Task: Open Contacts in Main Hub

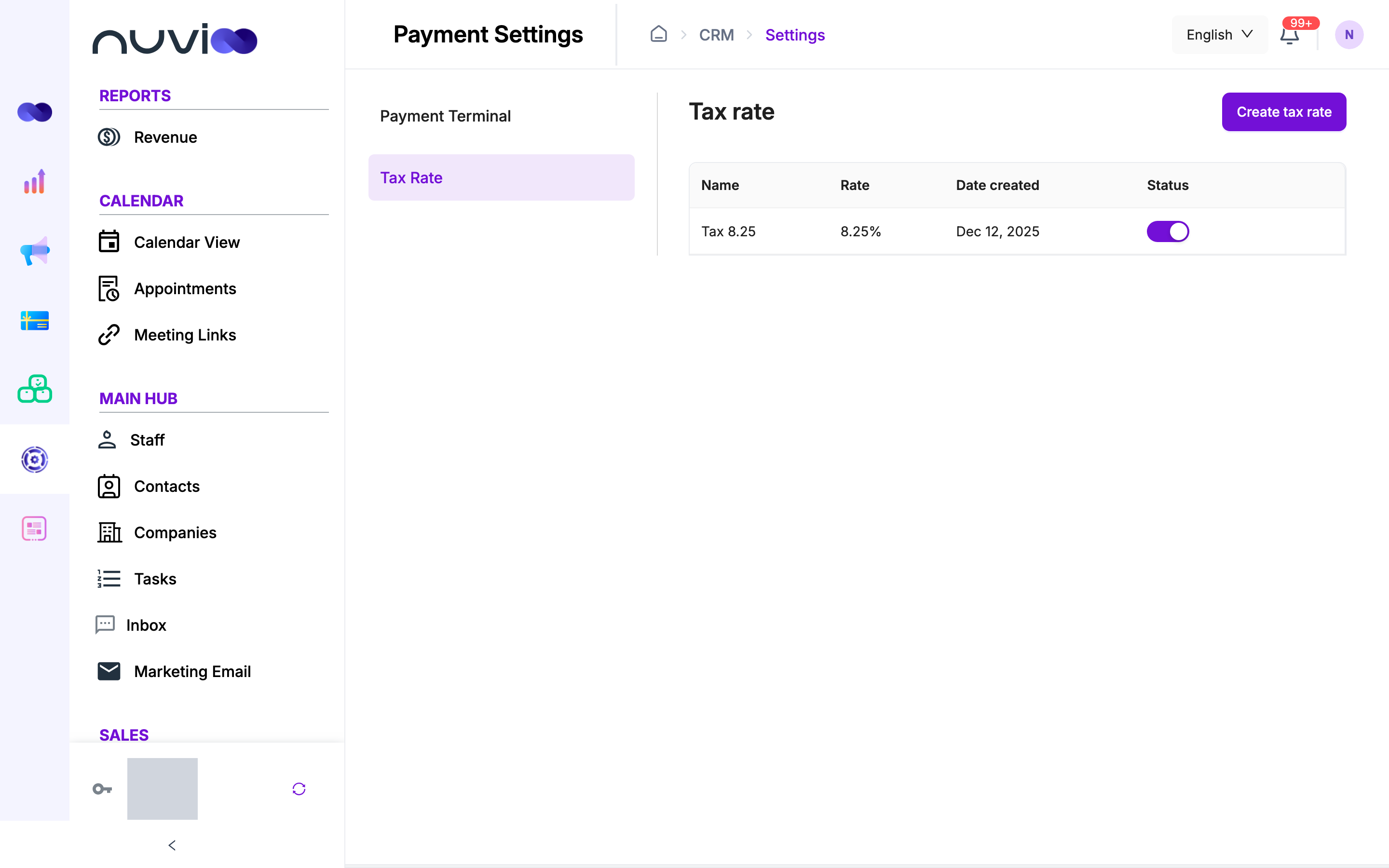Action: click(166, 486)
